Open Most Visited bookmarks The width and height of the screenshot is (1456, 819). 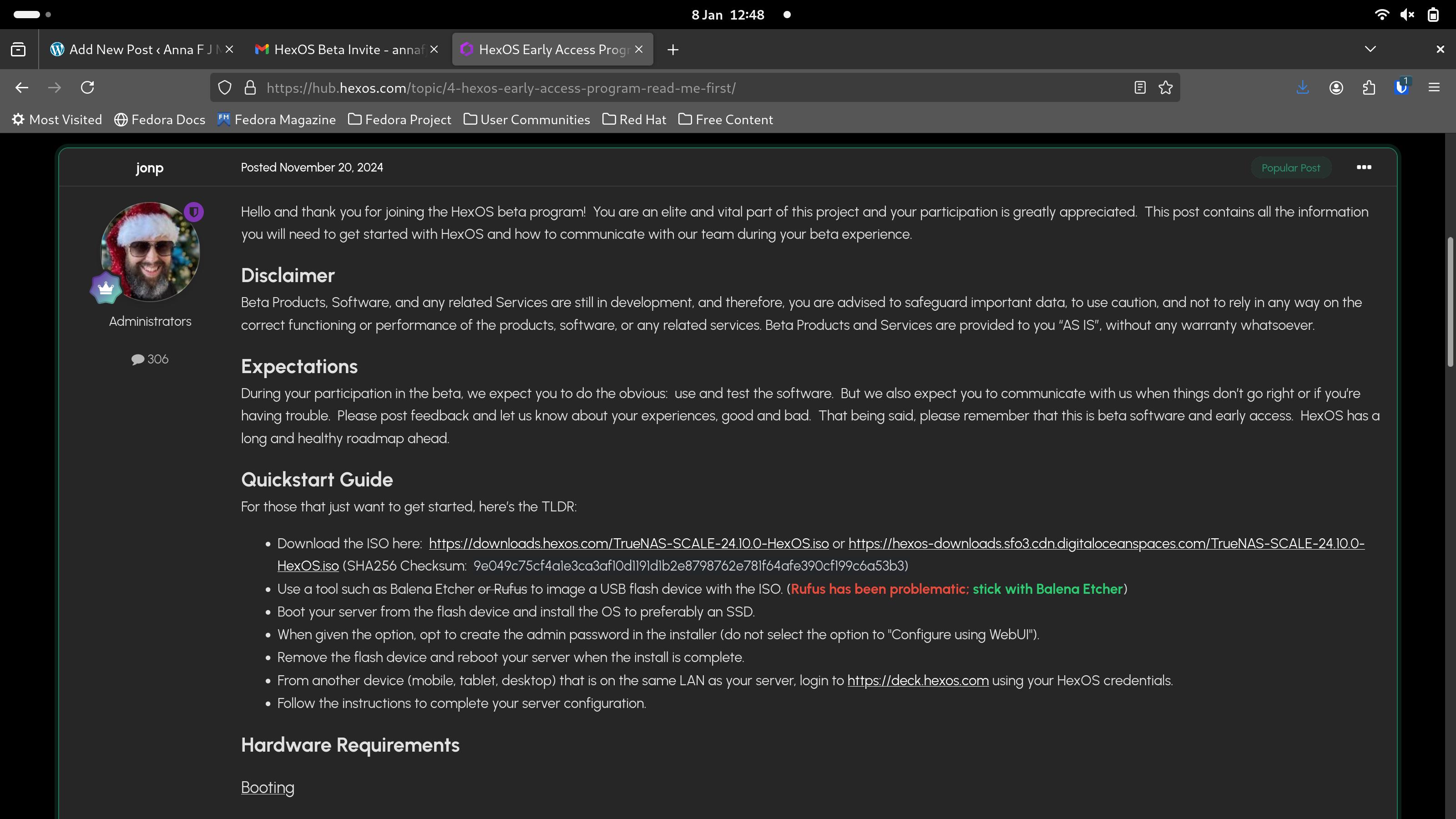pos(57,120)
